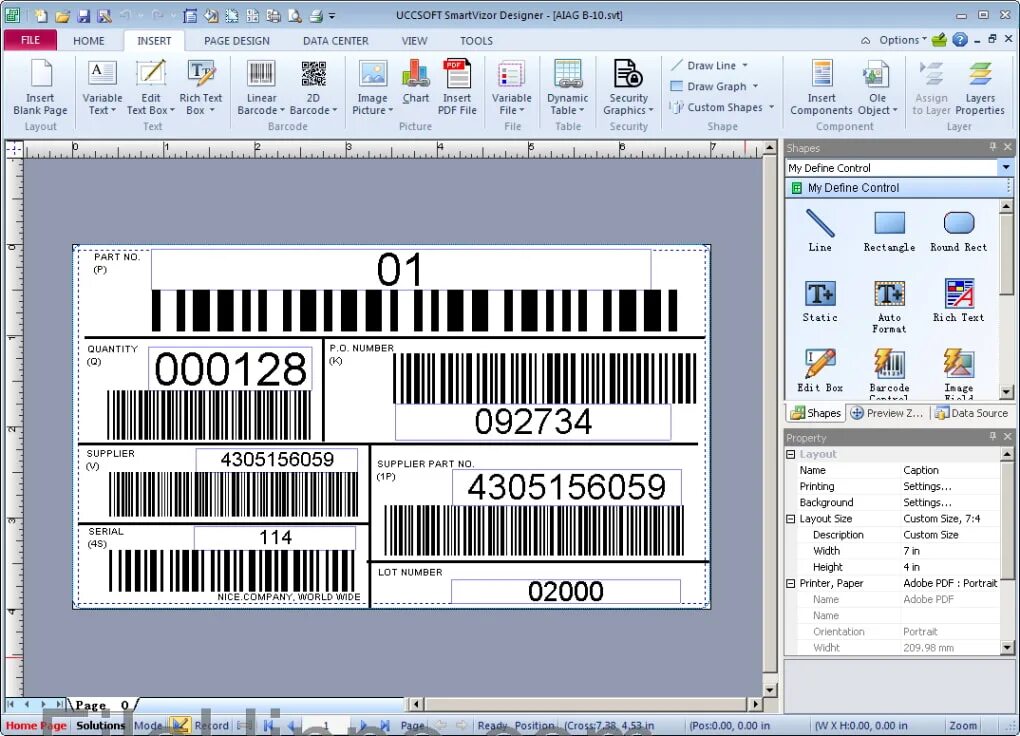Viewport: 1020px width, 736px height.
Task: Open the TOOLS ribbon tab
Action: tap(476, 40)
